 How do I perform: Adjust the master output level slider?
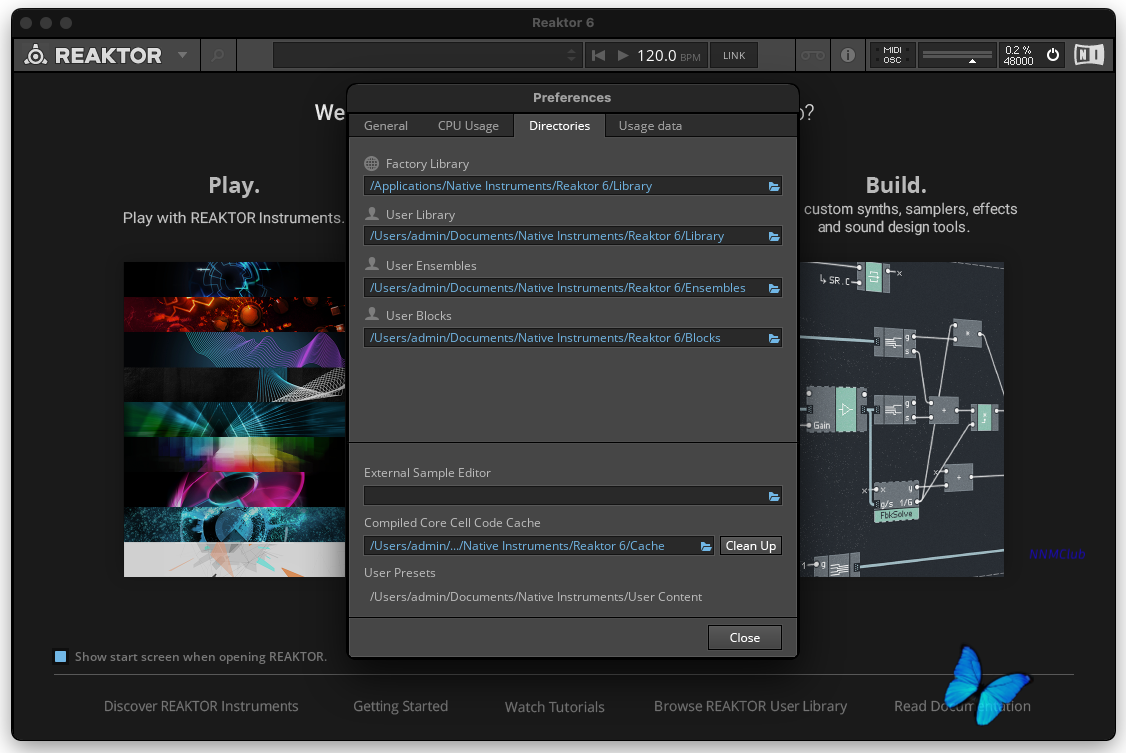957,55
